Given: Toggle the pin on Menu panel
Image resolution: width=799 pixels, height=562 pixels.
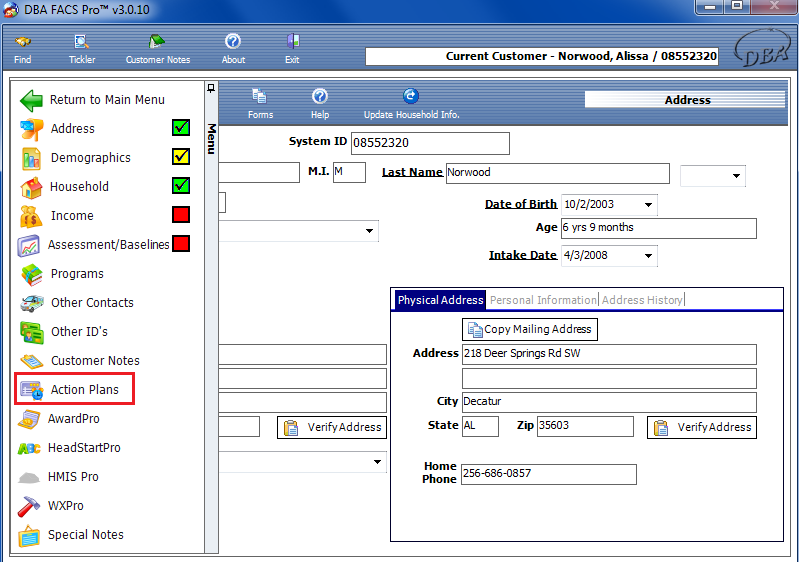Looking at the screenshot, I should (x=211, y=88).
